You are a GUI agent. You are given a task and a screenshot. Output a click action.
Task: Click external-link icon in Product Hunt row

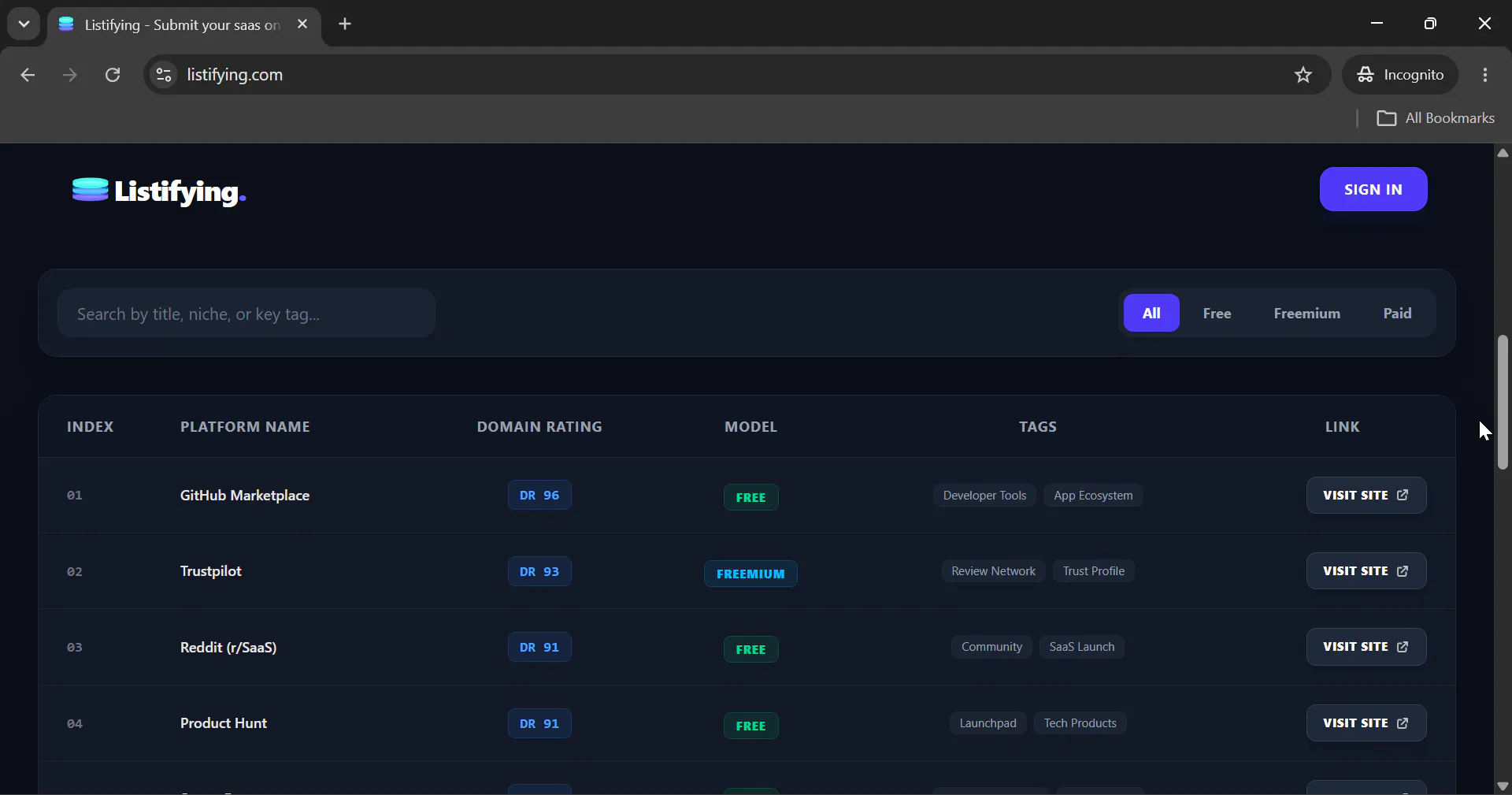pos(1403,723)
